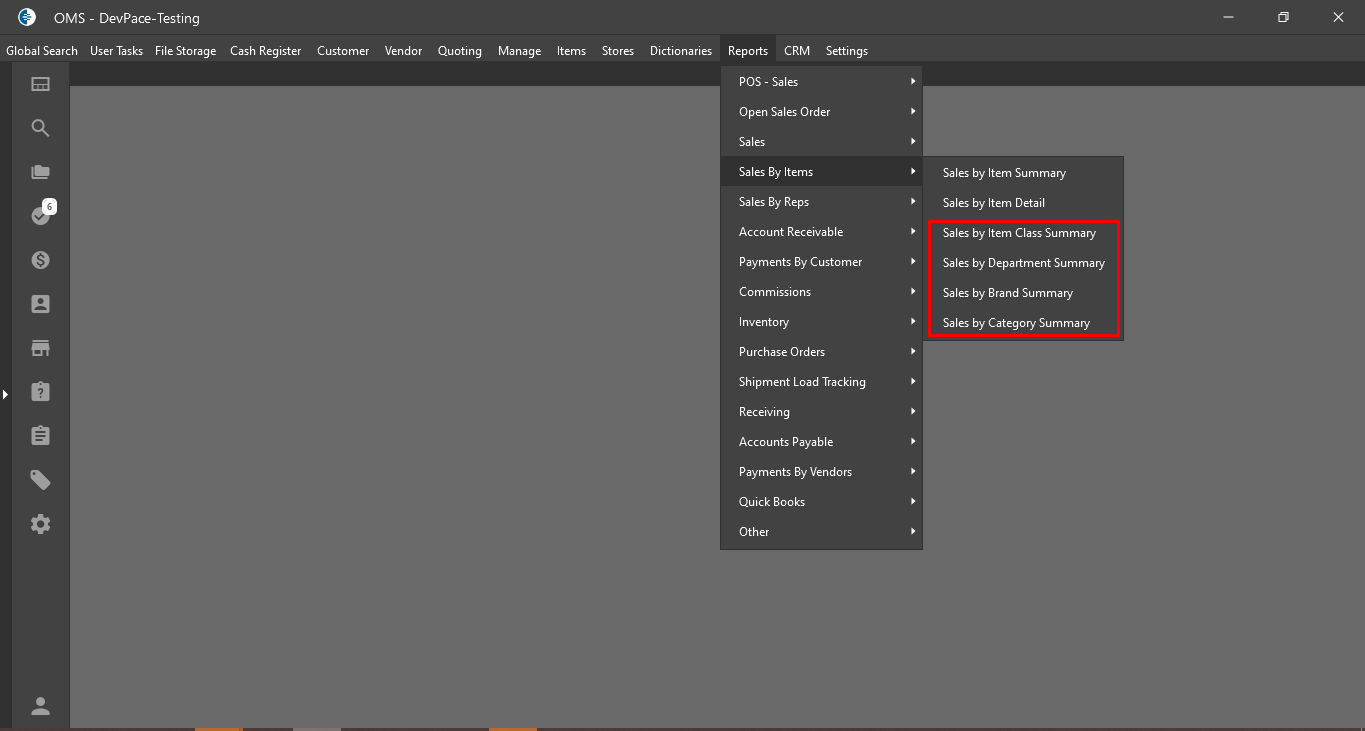1365x731 pixels.
Task: Open search via sidebar magnifier icon
Action: tap(40, 128)
